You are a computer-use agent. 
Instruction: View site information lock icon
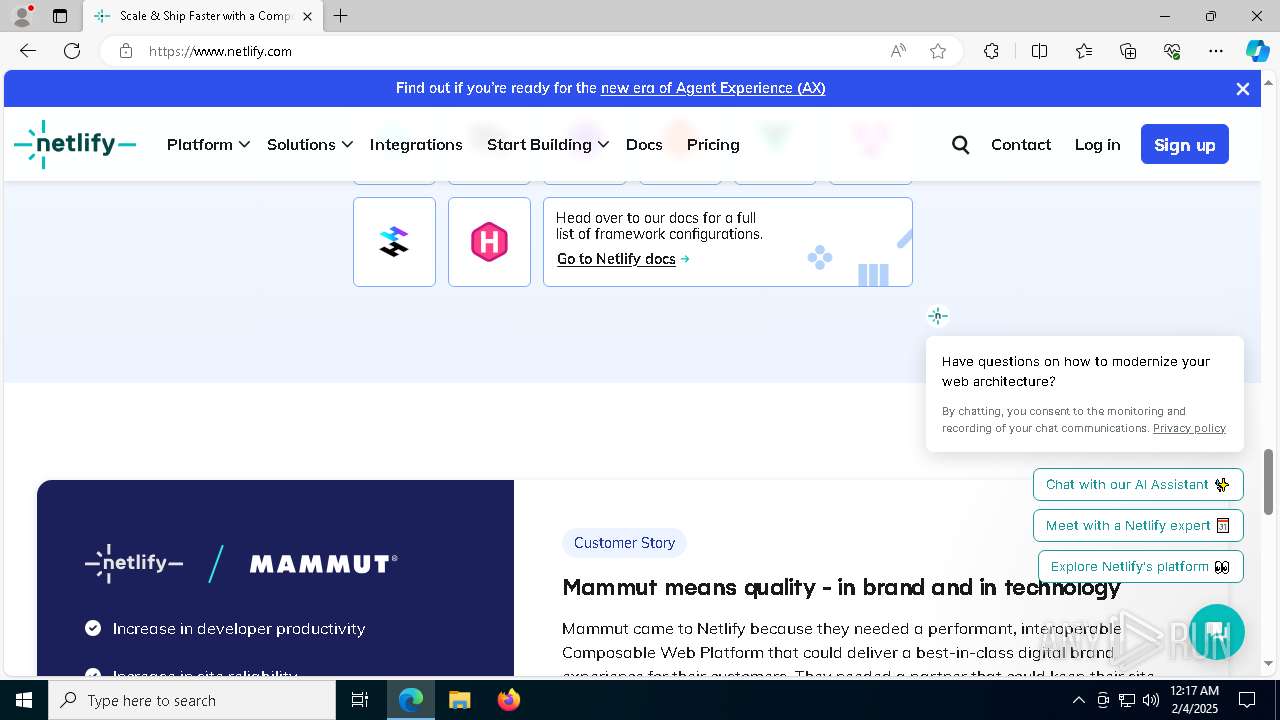(x=126, y=51)
